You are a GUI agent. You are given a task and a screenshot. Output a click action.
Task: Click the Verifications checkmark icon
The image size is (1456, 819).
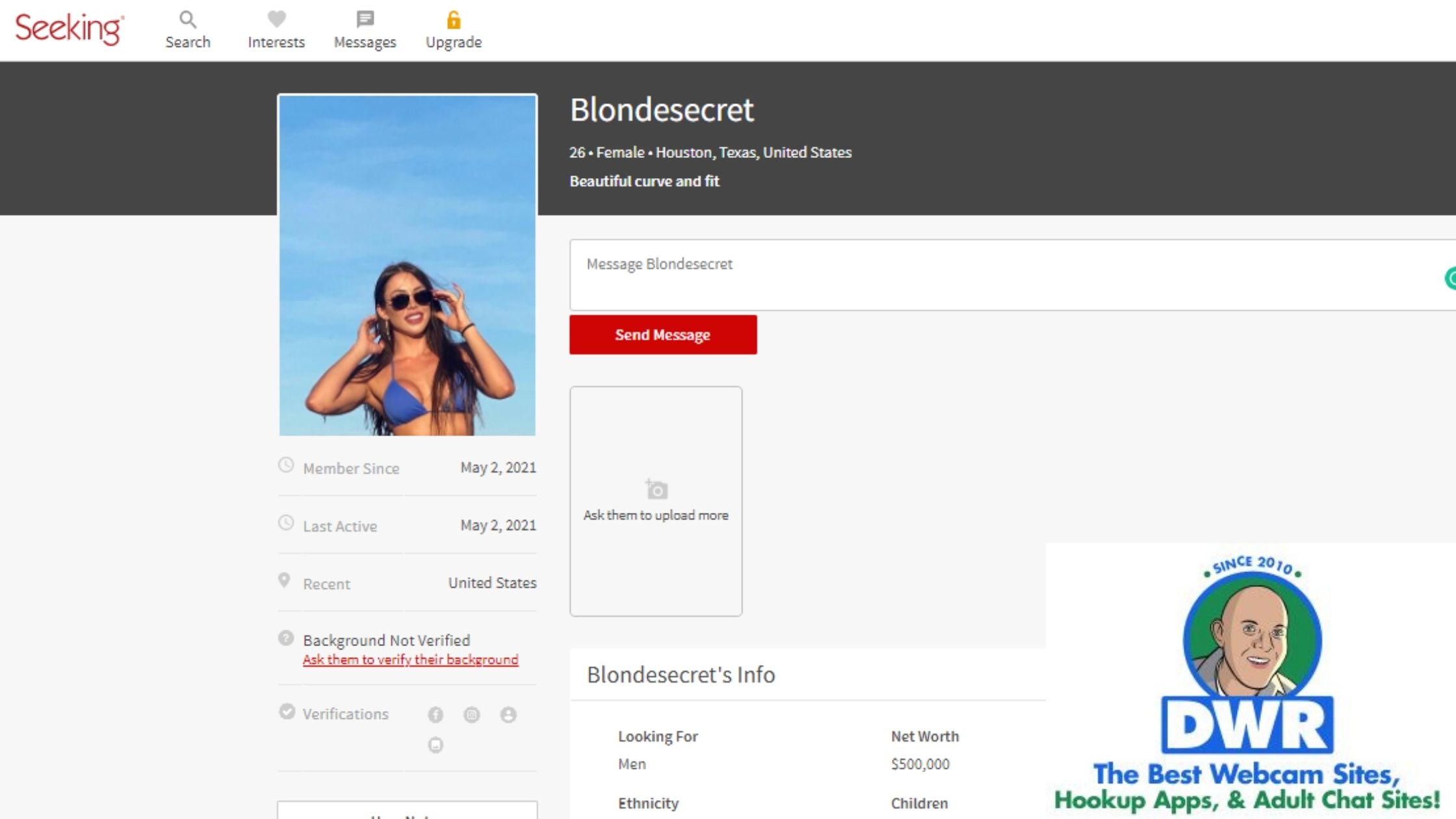[287, 712]
